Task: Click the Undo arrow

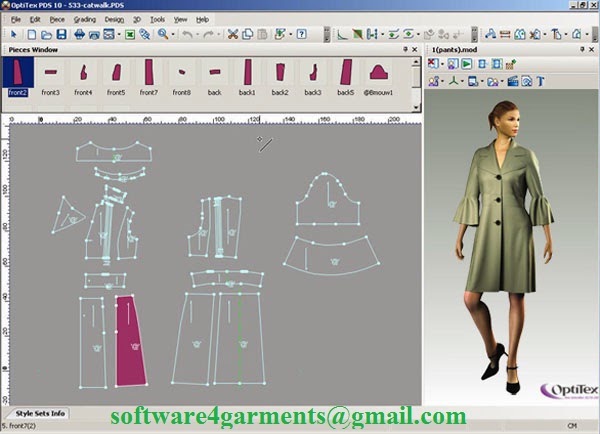Action: [188, 35]
